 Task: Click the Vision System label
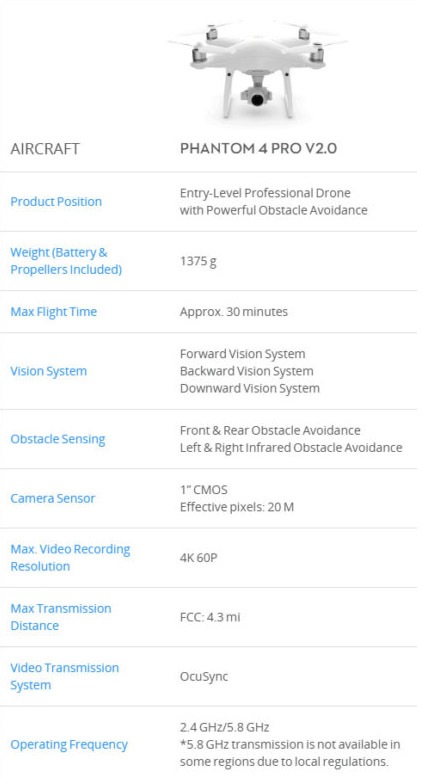pos(49,372)
